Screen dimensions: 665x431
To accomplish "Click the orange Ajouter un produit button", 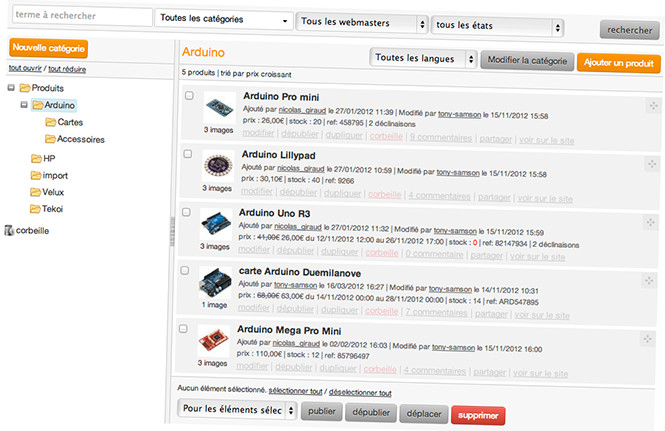I will tap(618, 63).
